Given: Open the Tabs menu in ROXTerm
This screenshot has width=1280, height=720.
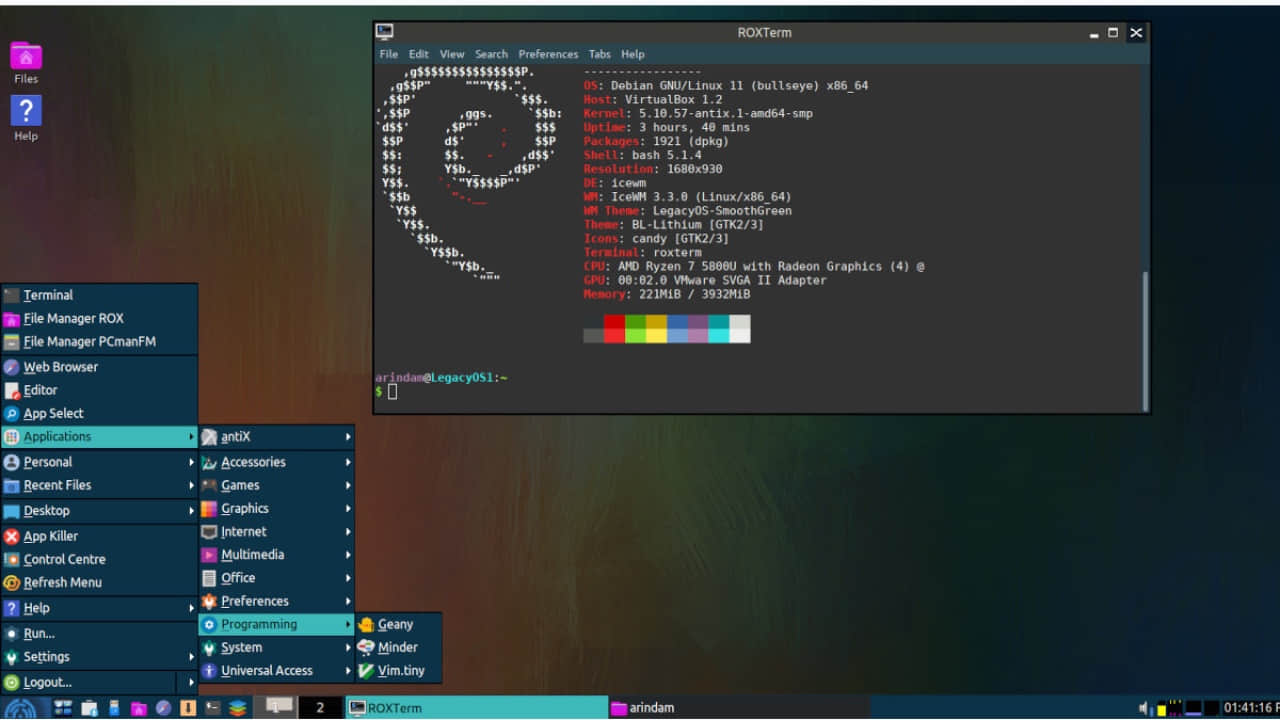Looking at the screenshot, I should [x=599, y=54].
